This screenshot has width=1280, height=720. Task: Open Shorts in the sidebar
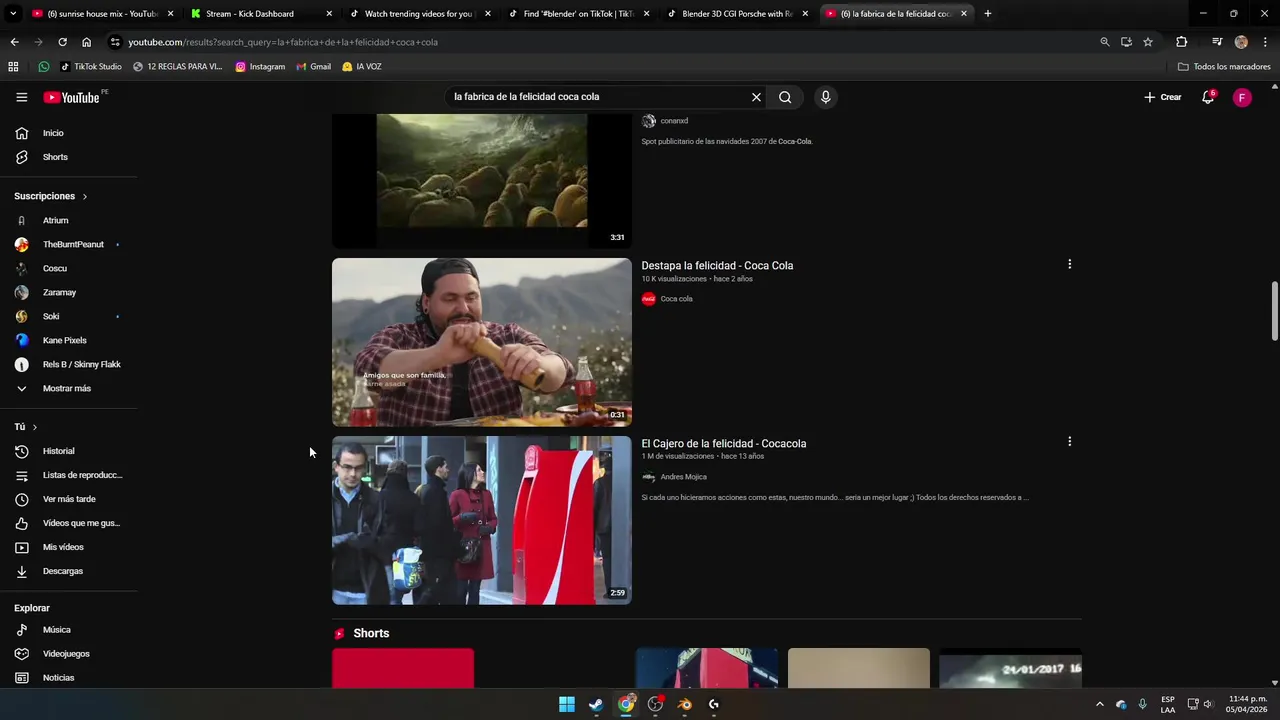55,157
